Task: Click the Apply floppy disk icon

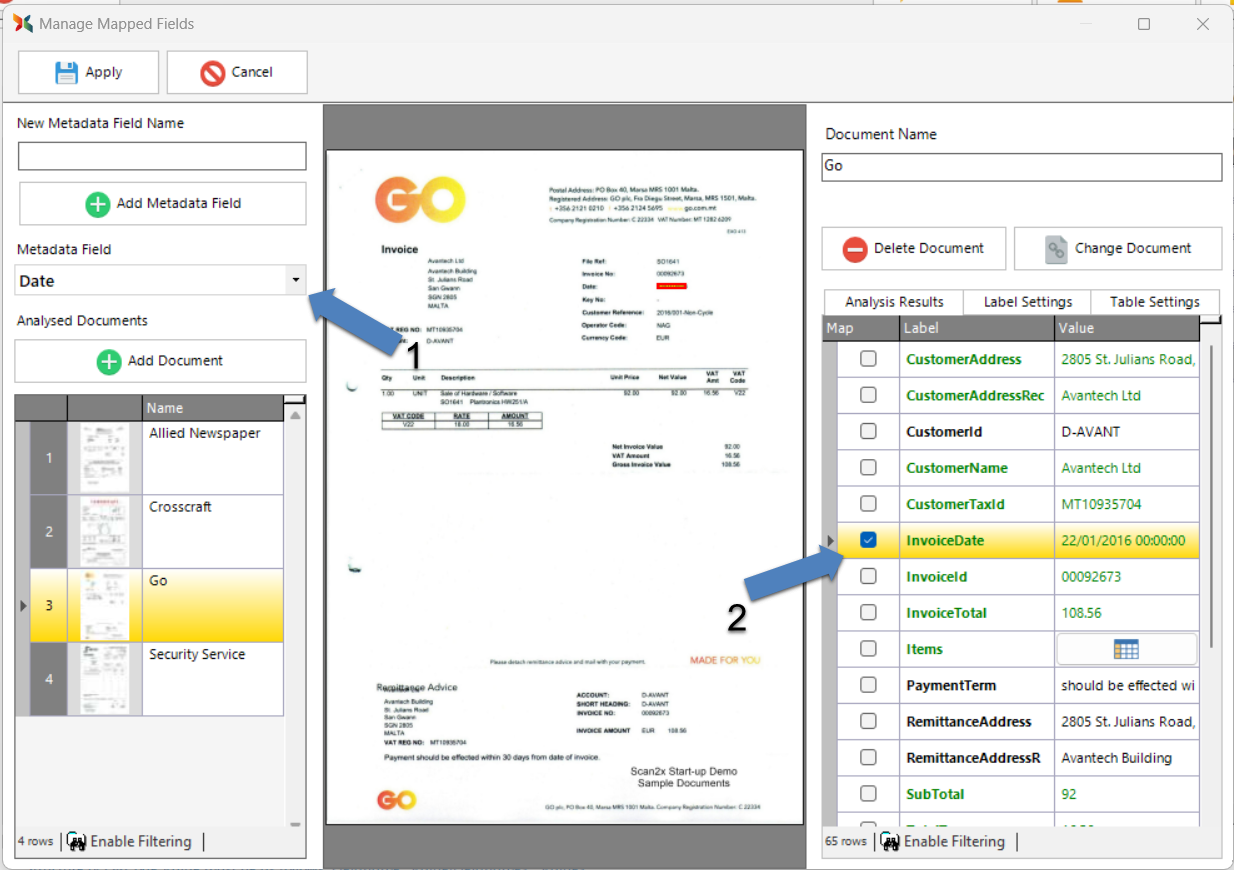Action: tap(66, 72)
